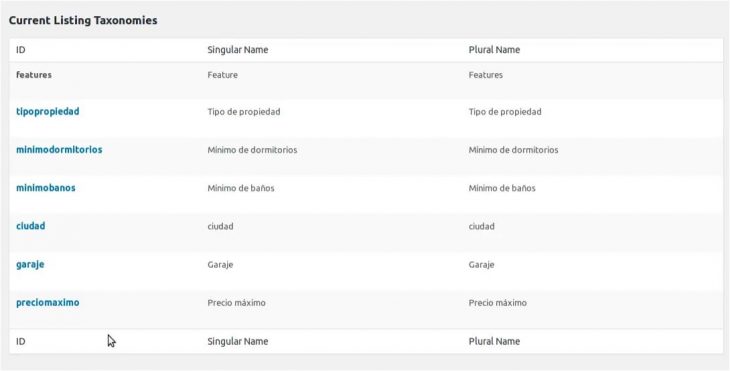Image resolution: width=730 pixels, height=371 pixels.
Task: Open the tipopropiedad taxonomy link
Action: pos(47,112)
